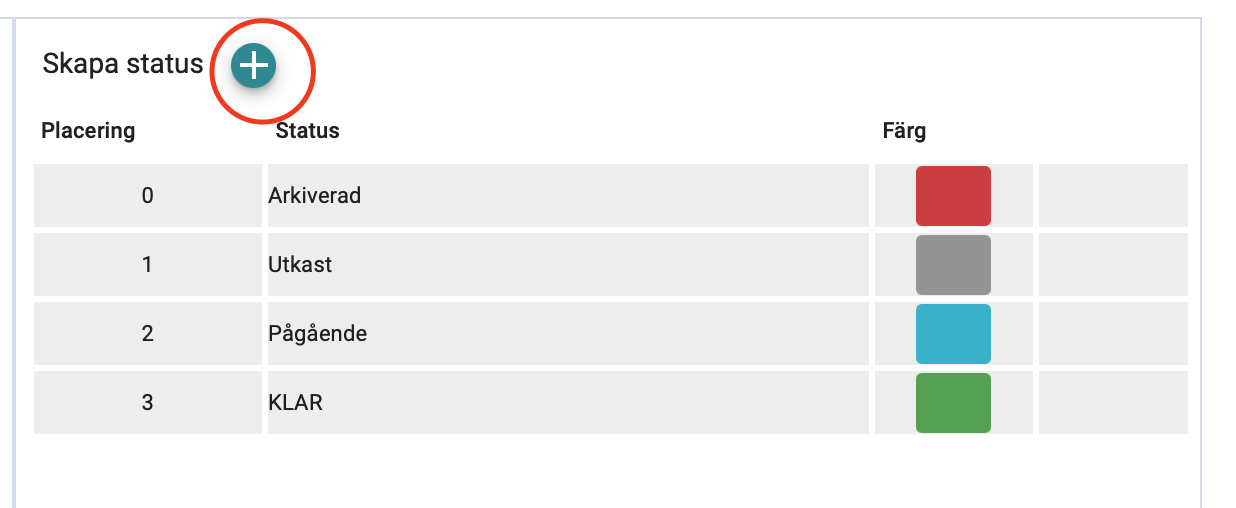Click the red color swatch for Arkiverad
1236x508 pixels.
click(x=953, y=196)
